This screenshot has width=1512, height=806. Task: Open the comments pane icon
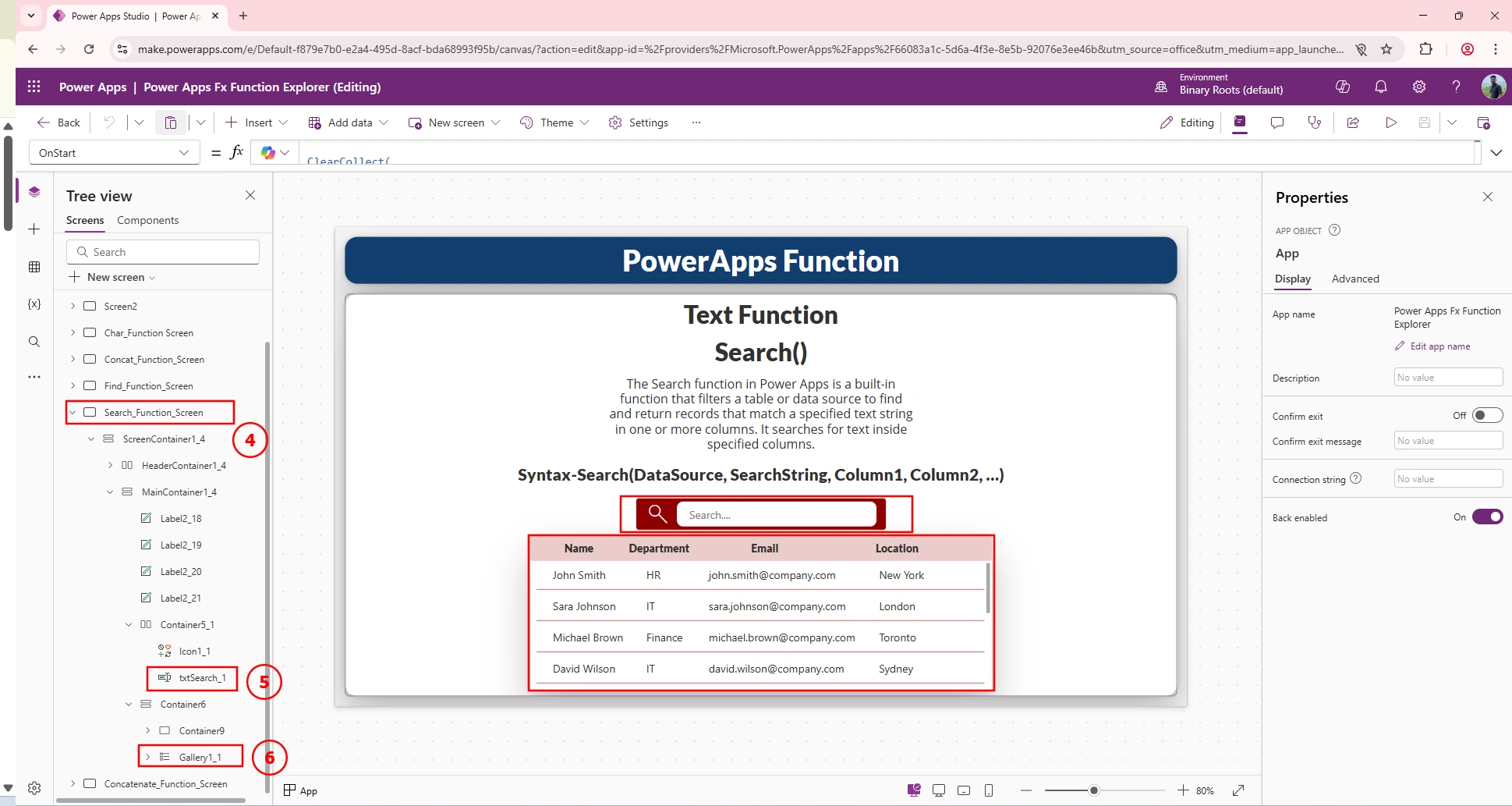point(1277,122)
